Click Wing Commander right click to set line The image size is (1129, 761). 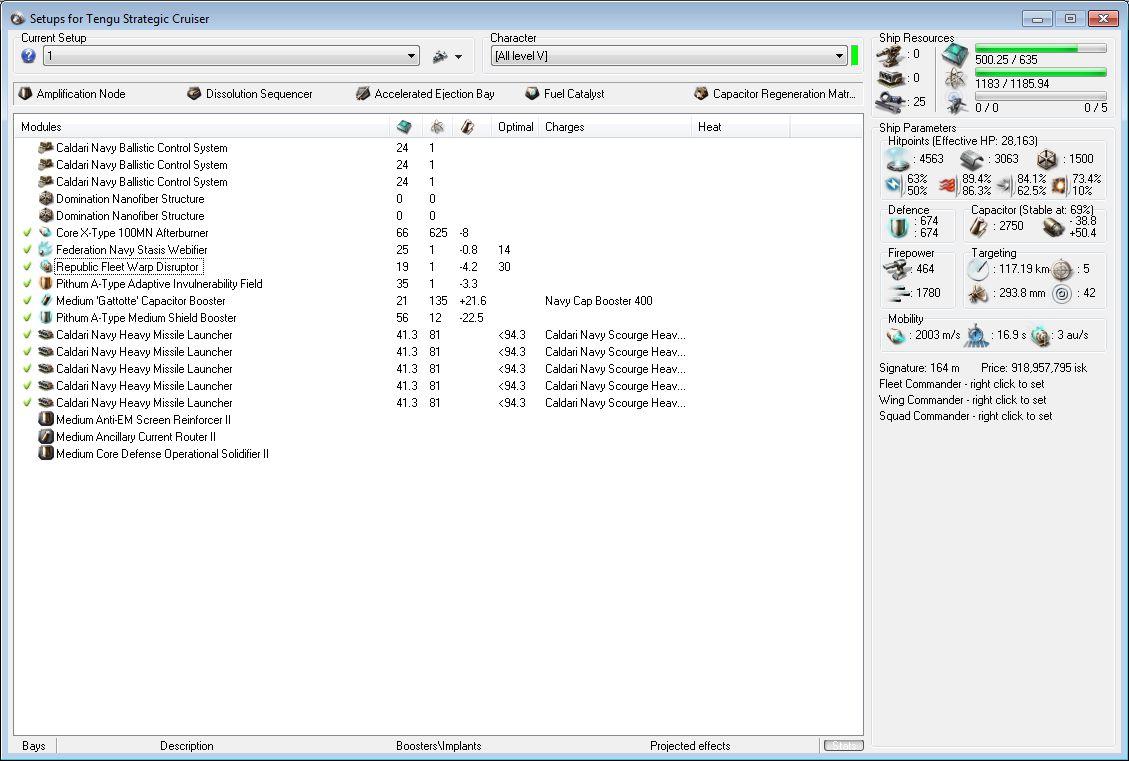point(963,400)
